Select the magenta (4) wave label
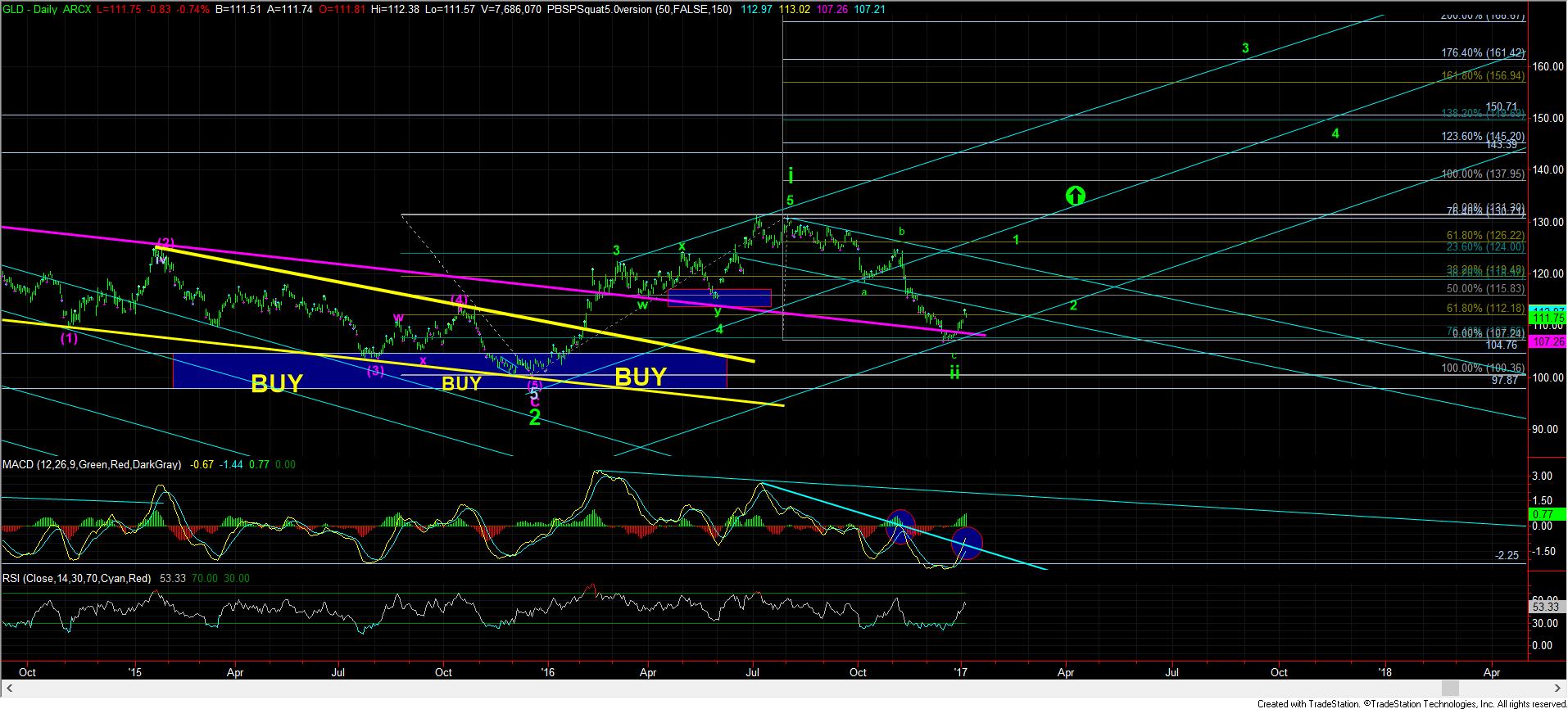This screenshot has height=709, width=1568. click(460, 300)
